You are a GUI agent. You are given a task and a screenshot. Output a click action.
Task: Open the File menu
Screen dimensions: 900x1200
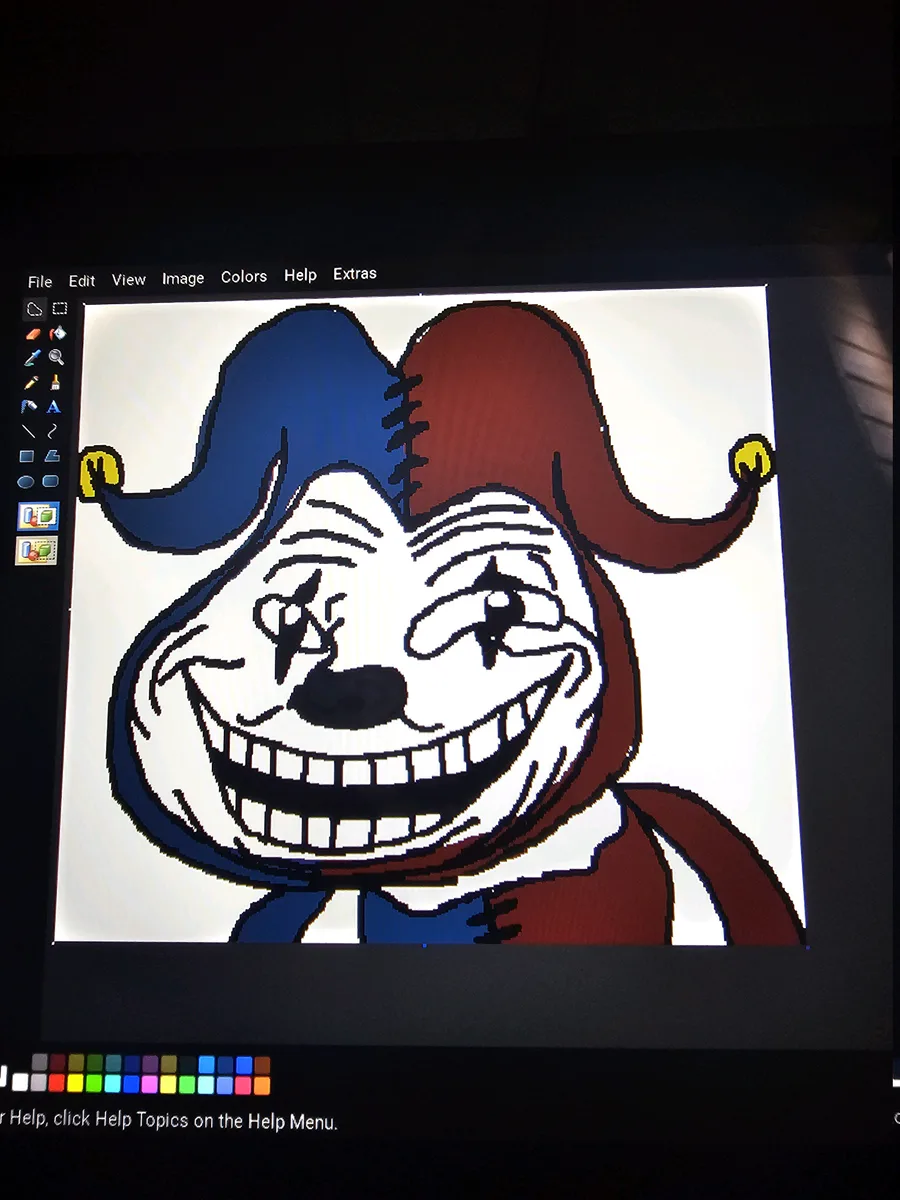click(x=40, y=282)
